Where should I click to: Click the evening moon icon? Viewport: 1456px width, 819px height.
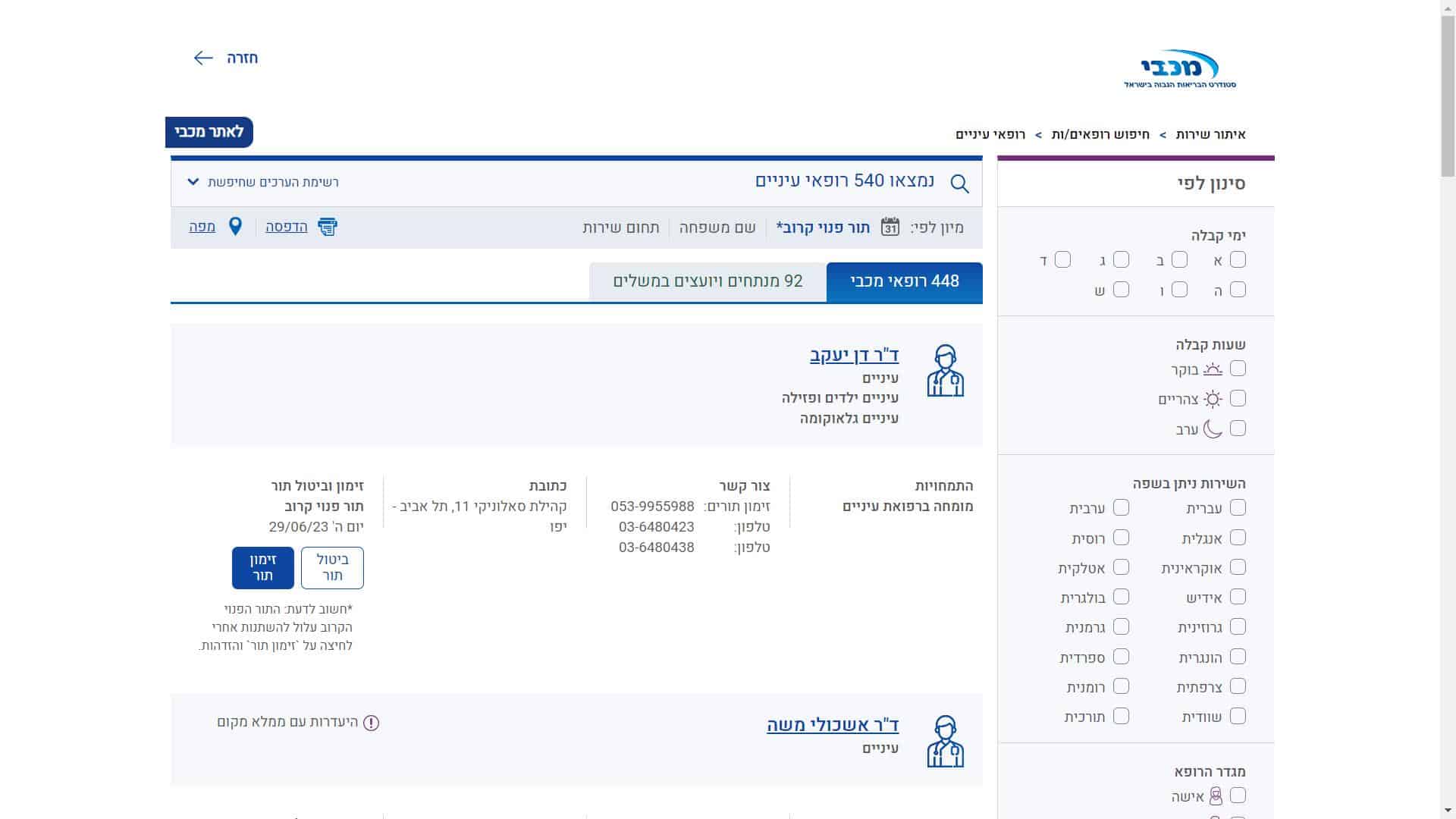pyautogui.click(x=1213, y=429)
